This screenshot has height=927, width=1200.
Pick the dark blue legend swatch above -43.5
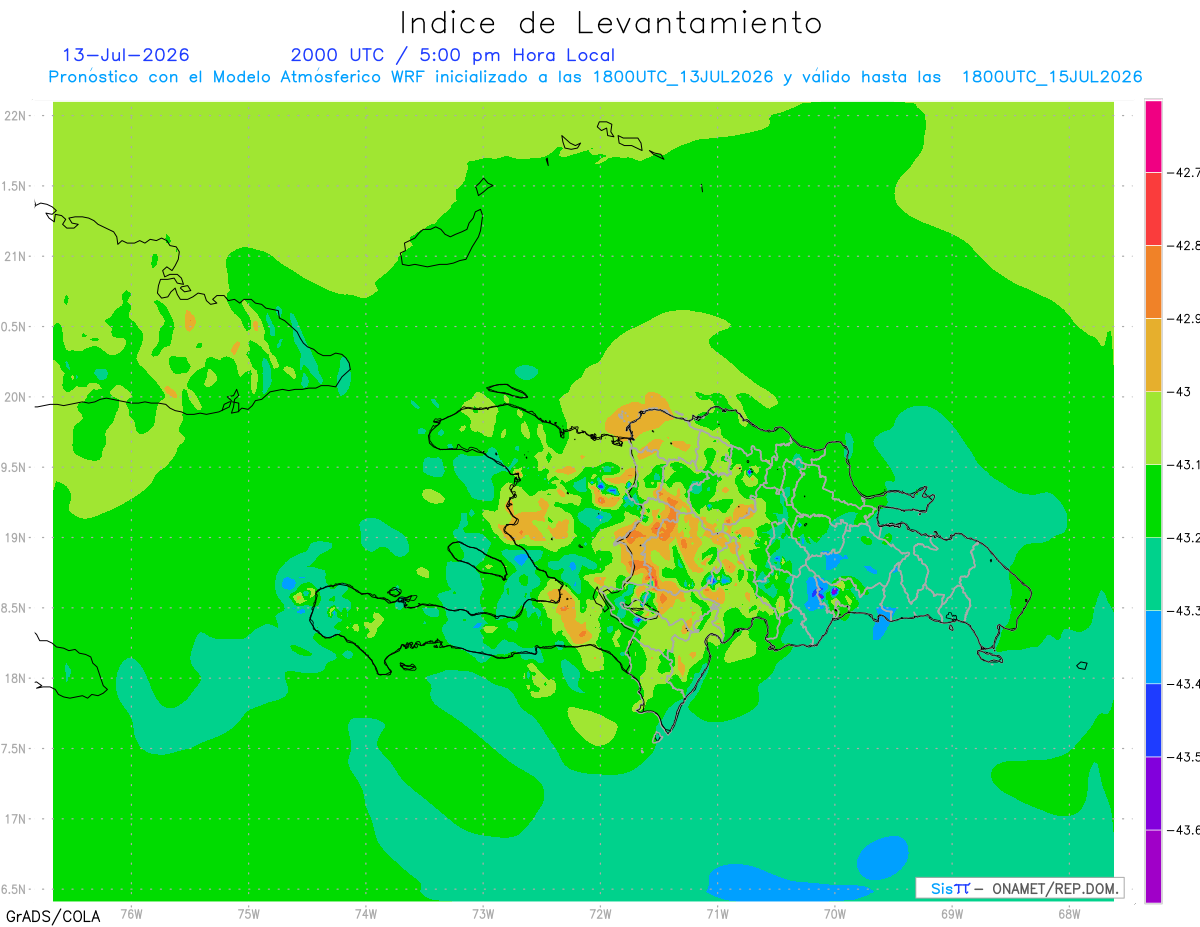pos(1153,720)
